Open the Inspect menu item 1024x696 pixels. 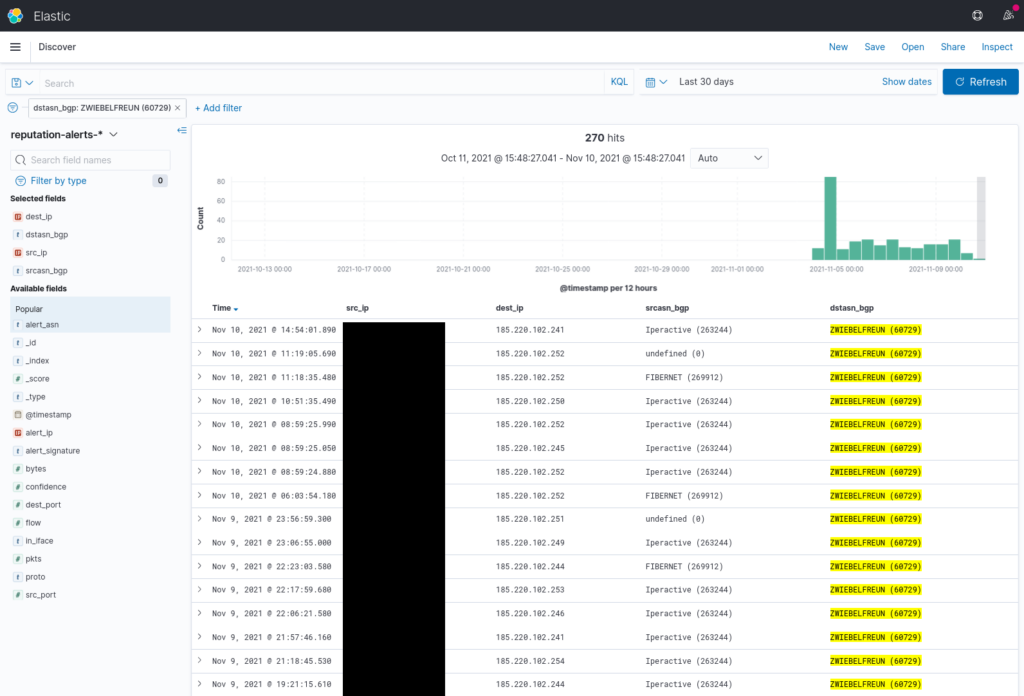point(997,47)
